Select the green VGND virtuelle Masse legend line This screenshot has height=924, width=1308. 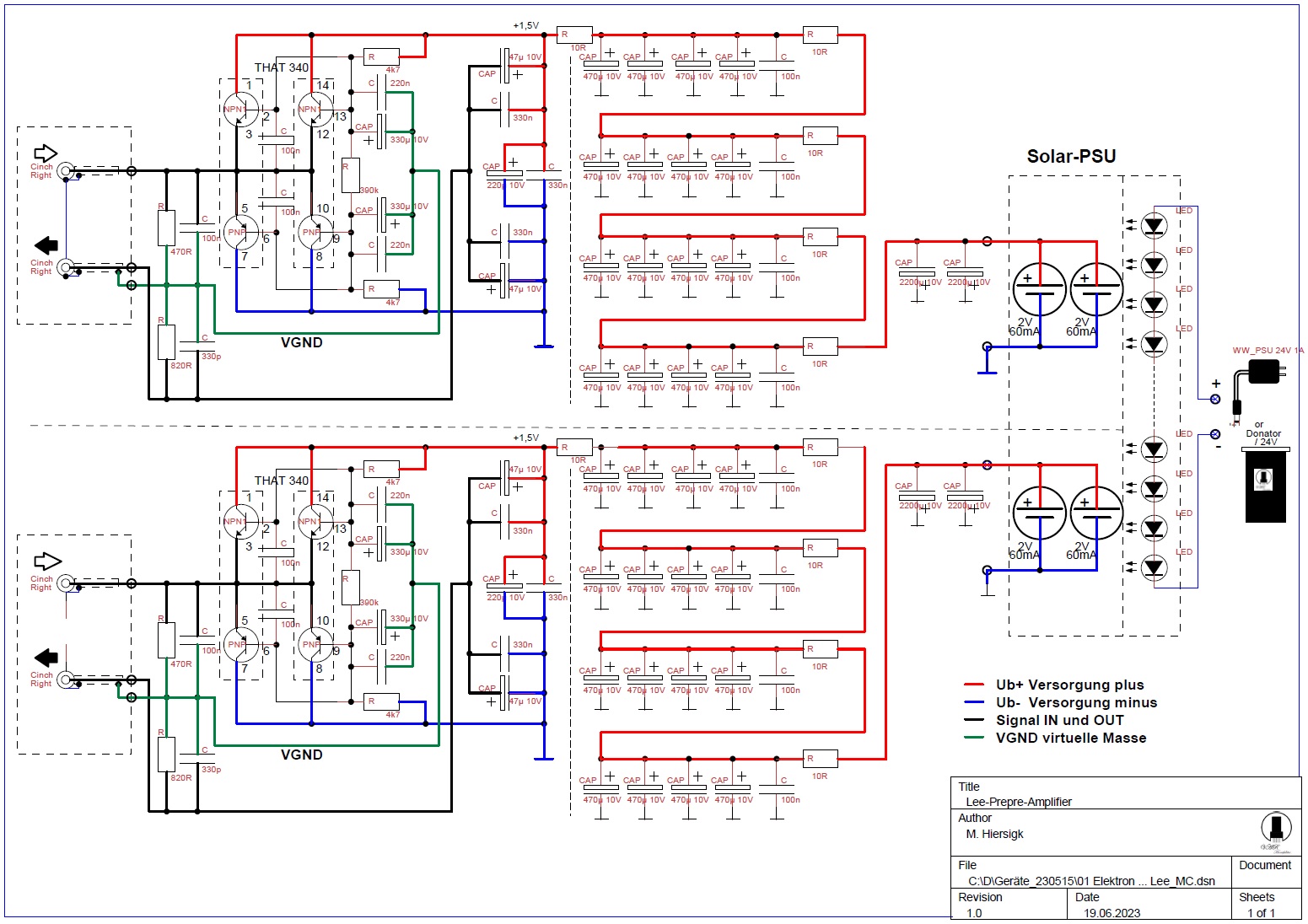click(974, 738)
